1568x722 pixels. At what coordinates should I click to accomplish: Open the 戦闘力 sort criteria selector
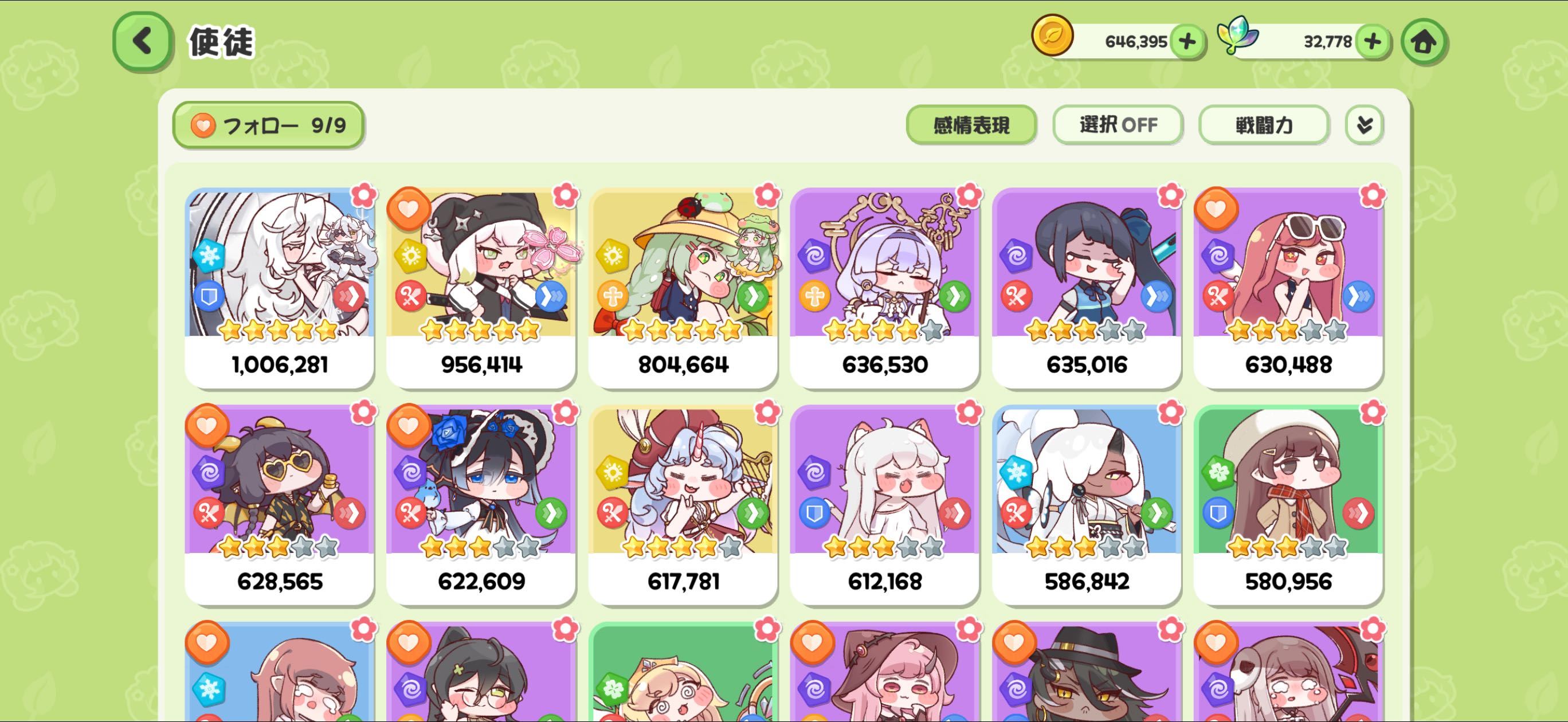click(x=1264, y=125)
